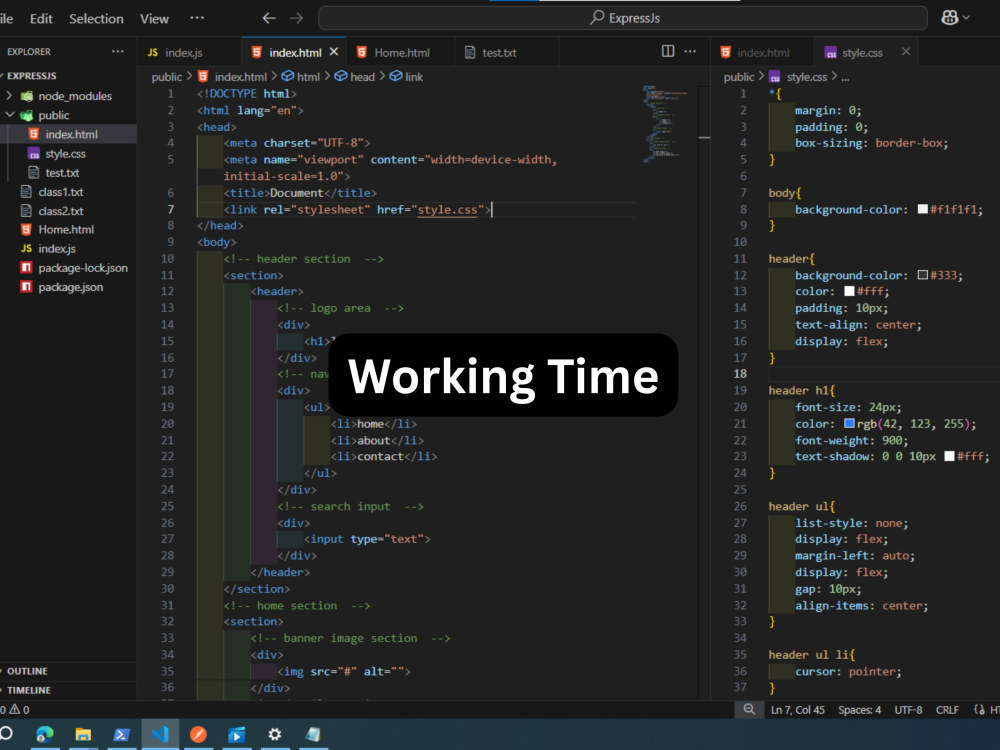Open package.json file
Viewport: 1000px width, 750px height.
[x=68, y=286]
